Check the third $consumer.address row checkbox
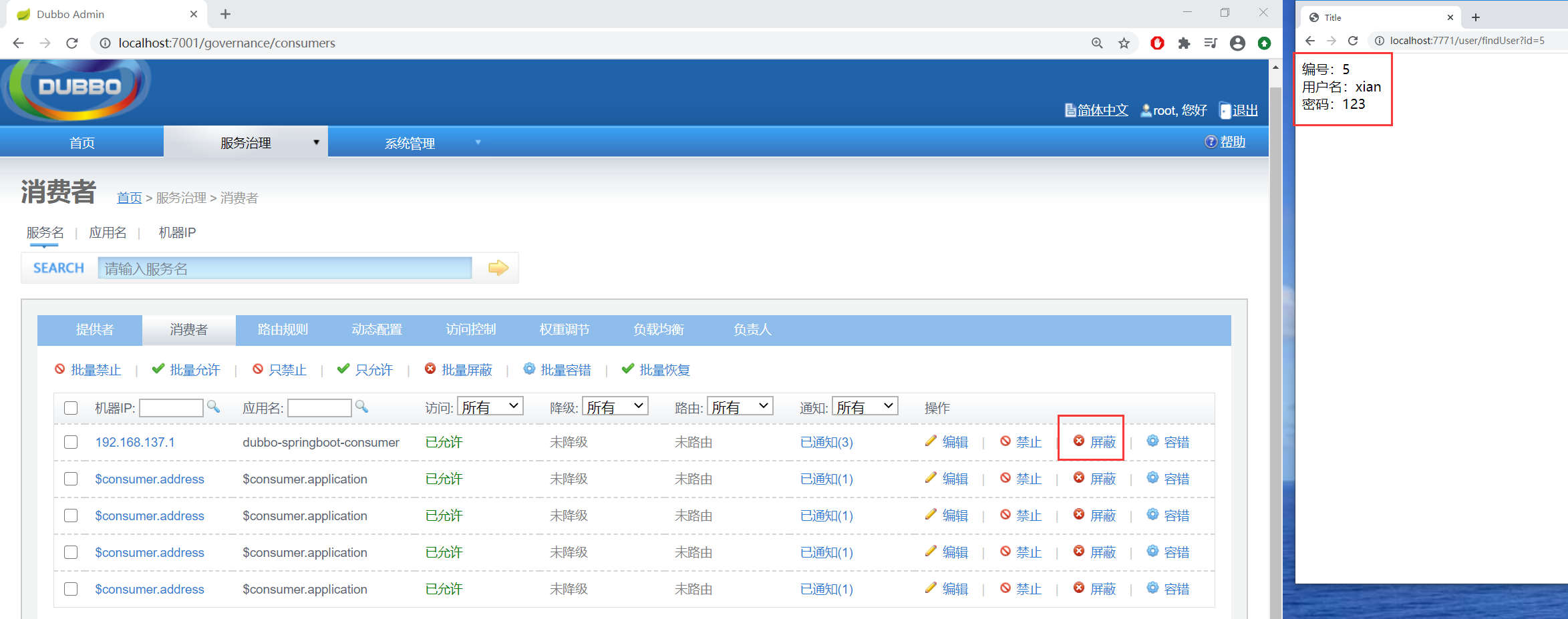The width and height of the screenshot is (1568, 619). 71,552
